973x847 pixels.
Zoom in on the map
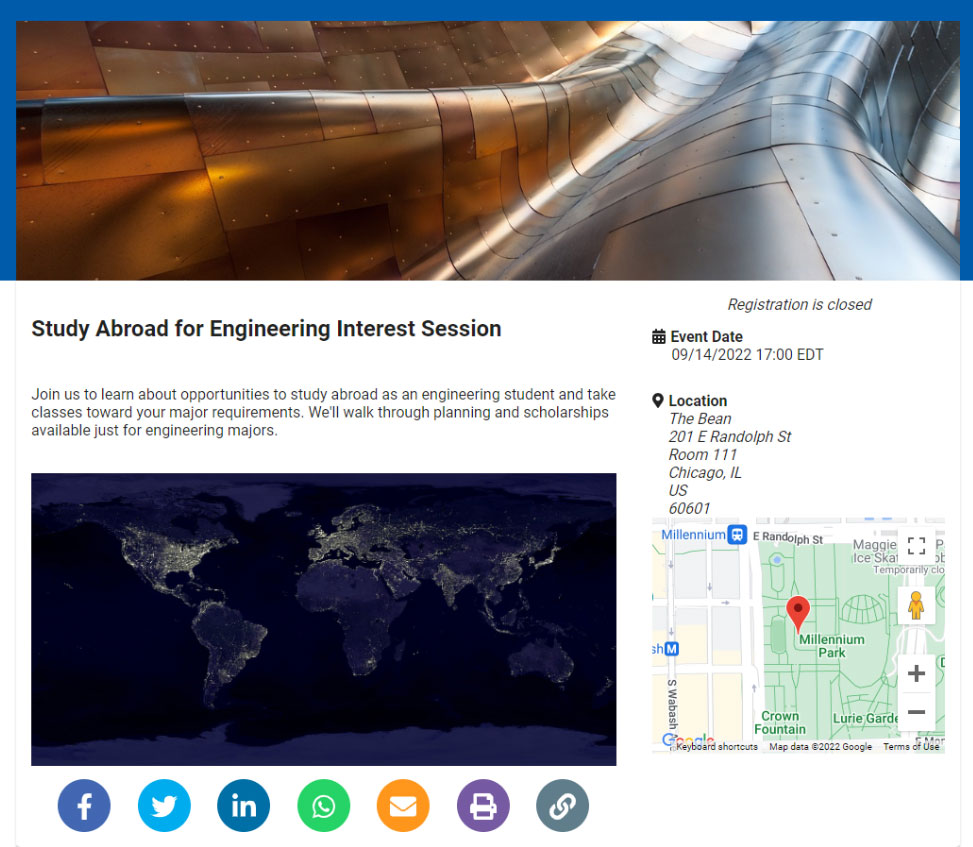pos(917,673)
